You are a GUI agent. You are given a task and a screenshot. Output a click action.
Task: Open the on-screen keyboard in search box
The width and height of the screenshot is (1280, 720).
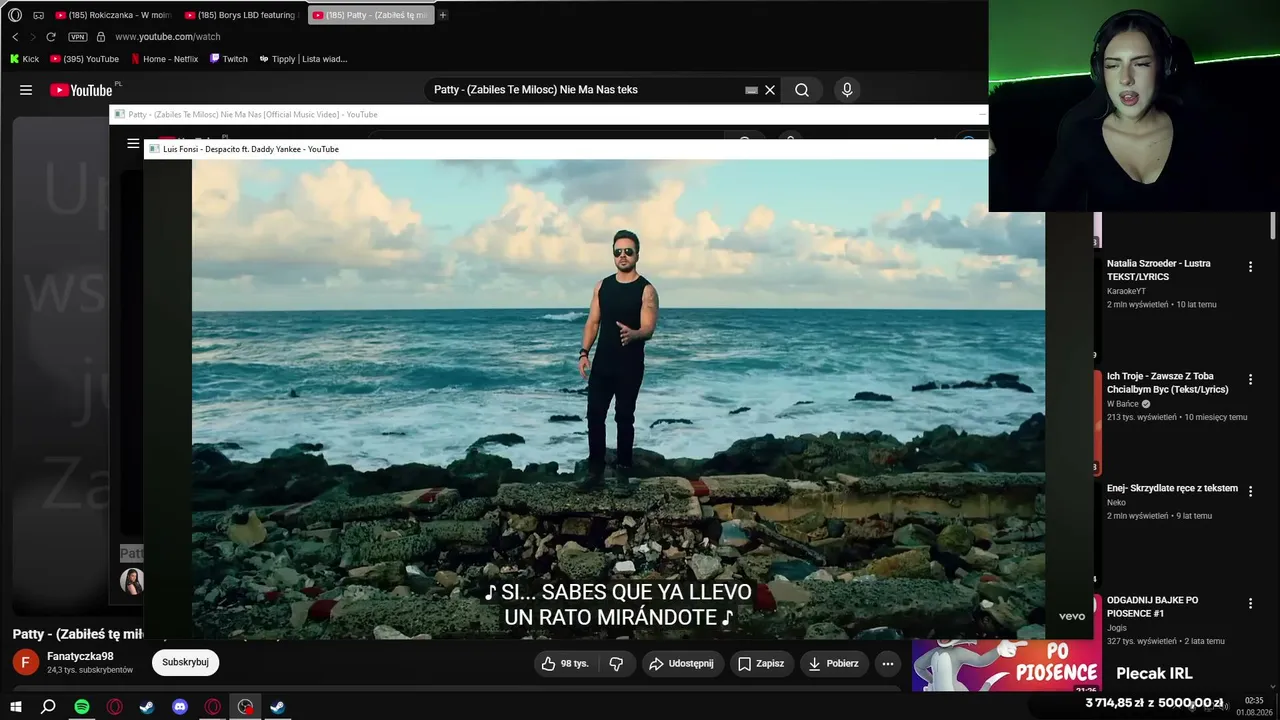(751, 90)
